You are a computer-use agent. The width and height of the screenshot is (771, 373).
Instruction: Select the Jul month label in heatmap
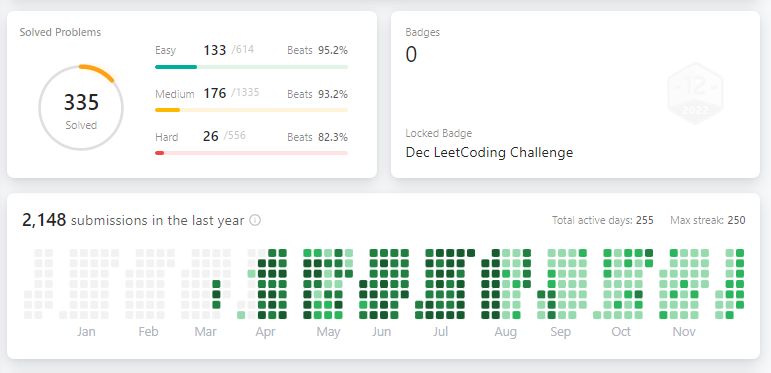440,332
